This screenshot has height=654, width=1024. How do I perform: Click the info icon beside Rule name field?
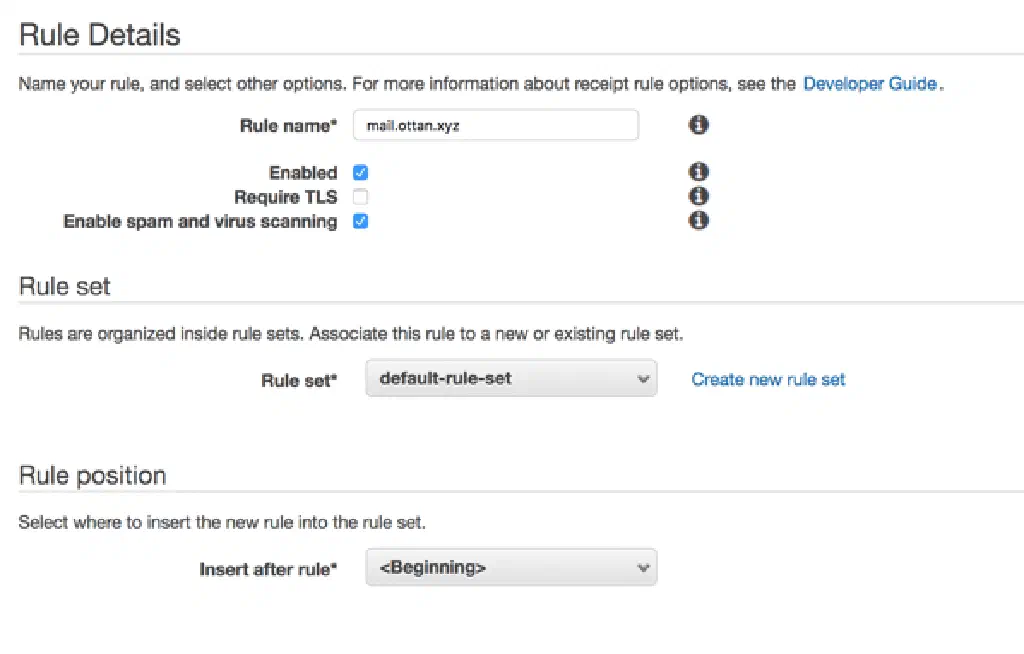point(699,125)
